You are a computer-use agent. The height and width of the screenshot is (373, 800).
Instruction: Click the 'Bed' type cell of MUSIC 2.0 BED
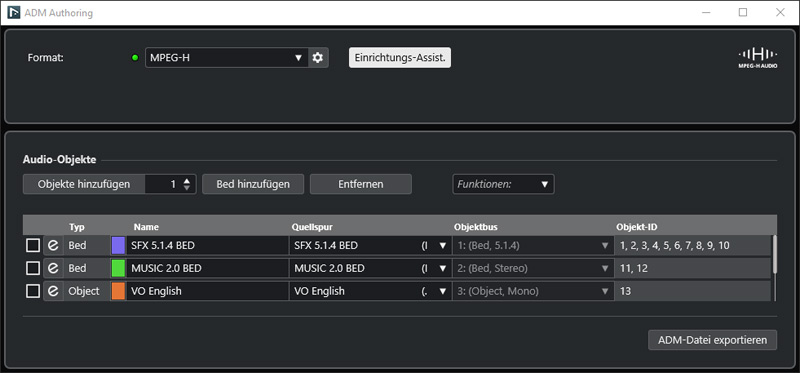86,268
